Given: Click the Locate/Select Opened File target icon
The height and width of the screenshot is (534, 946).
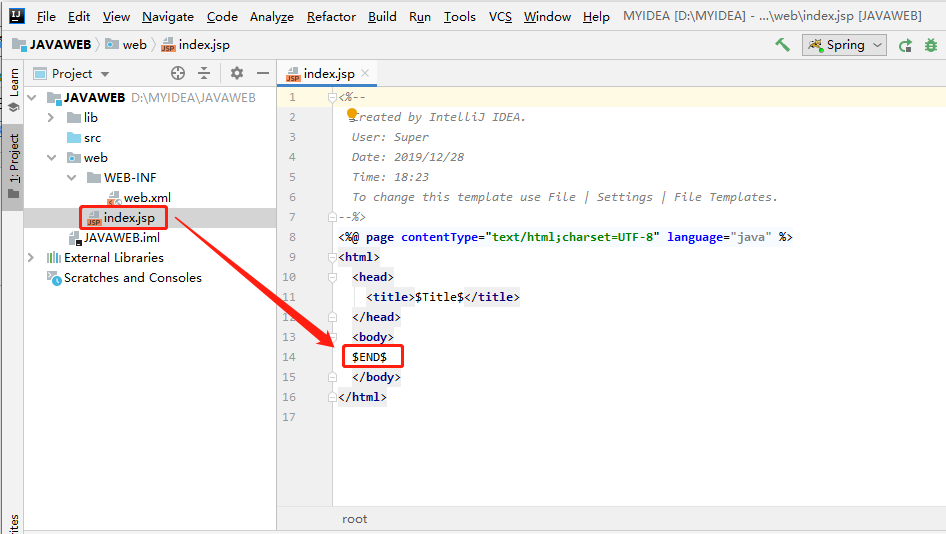Looking at the screenshot, I should [177, 74].
